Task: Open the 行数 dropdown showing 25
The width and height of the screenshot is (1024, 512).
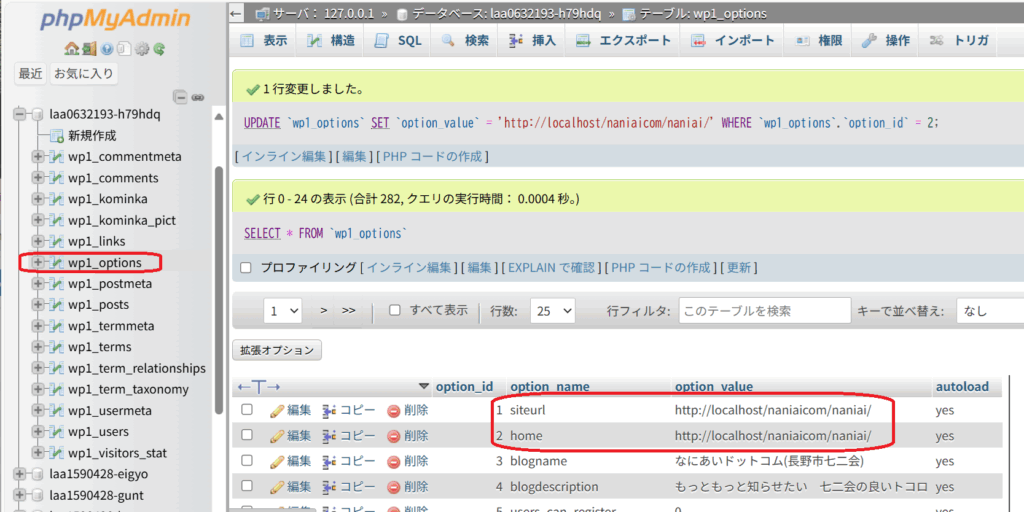Action: [552, 312]
